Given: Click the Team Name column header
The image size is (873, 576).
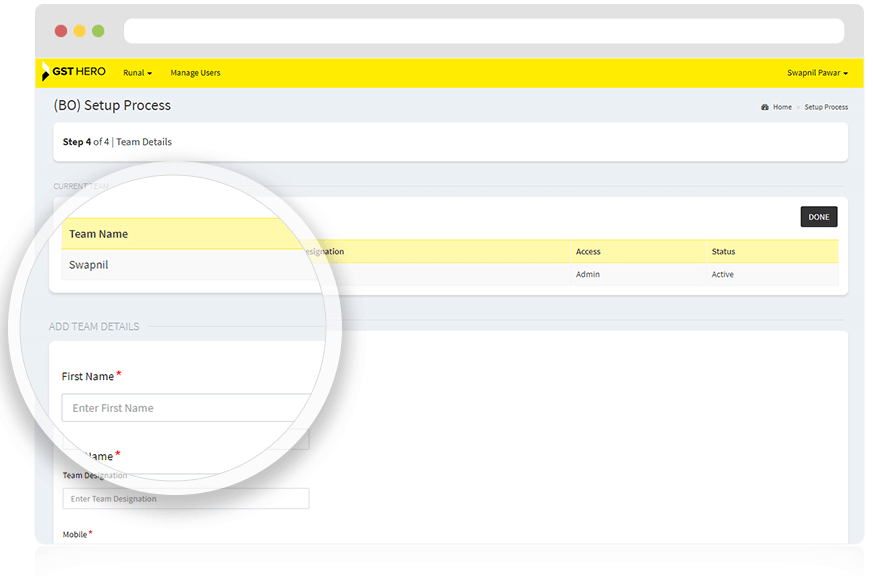Looking at the screenshot, I should pyautogui.click(x=99, y=234).
